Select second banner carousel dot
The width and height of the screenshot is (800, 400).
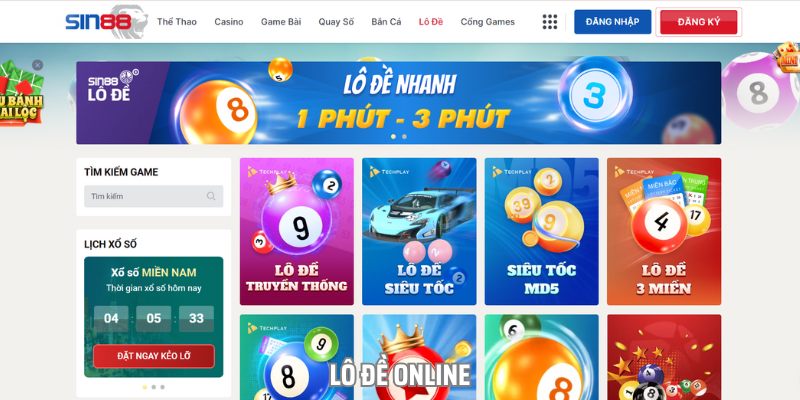pos(404,137)
